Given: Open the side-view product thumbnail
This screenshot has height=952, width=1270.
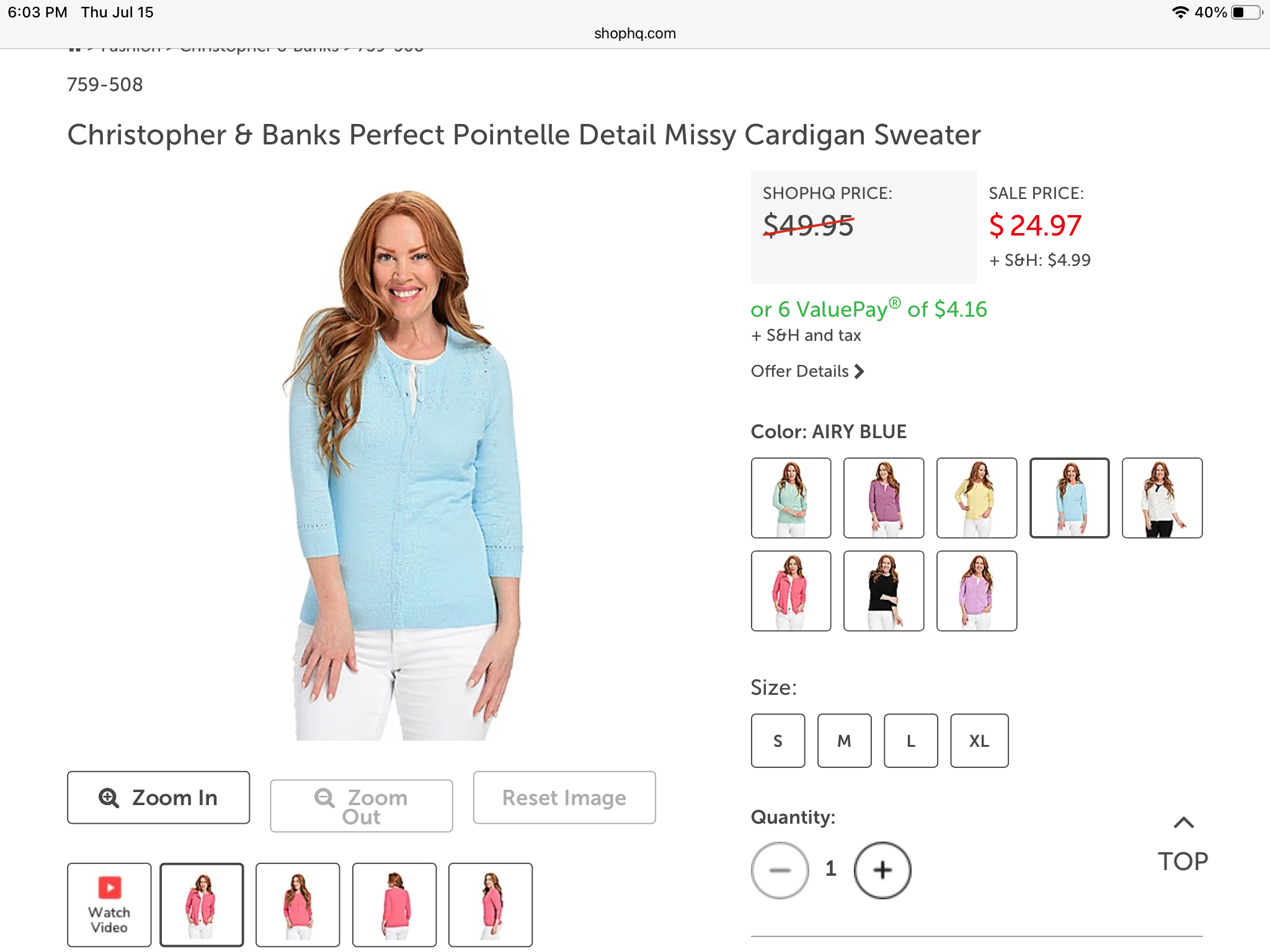Looking at the screenshot, I should tap(491, 905).
